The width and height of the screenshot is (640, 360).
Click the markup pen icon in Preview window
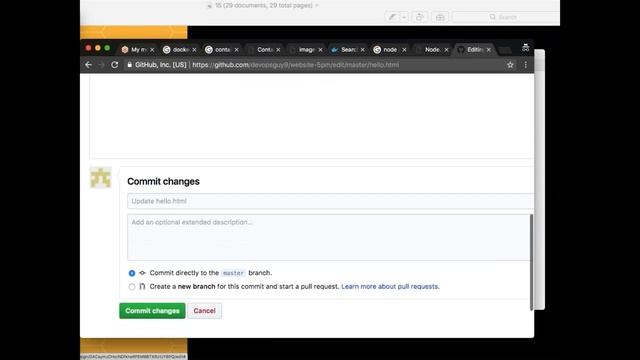(x=392, y=17)
